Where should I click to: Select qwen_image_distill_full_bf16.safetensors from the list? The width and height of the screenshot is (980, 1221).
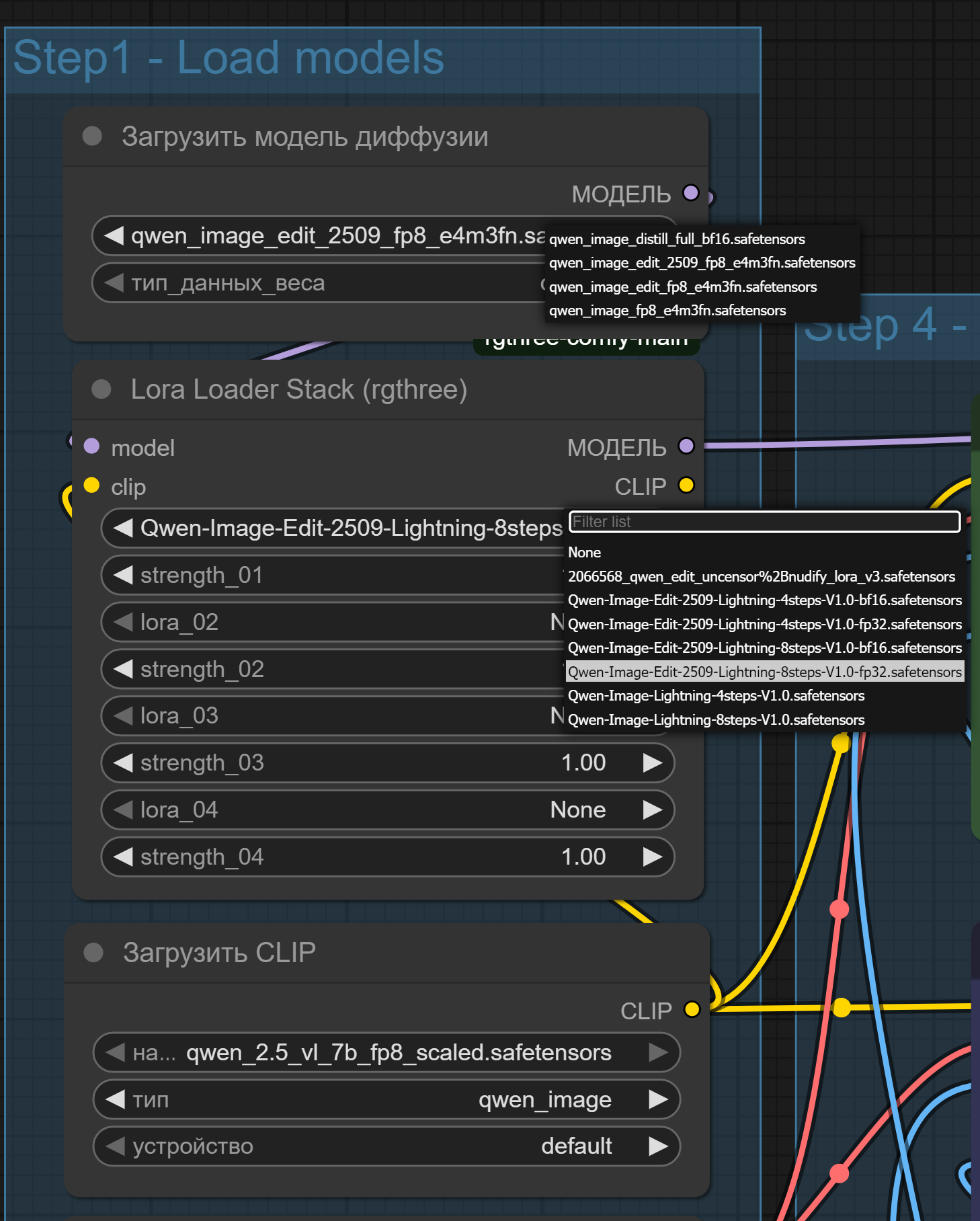pyautogui.click(x=701, y=239)
